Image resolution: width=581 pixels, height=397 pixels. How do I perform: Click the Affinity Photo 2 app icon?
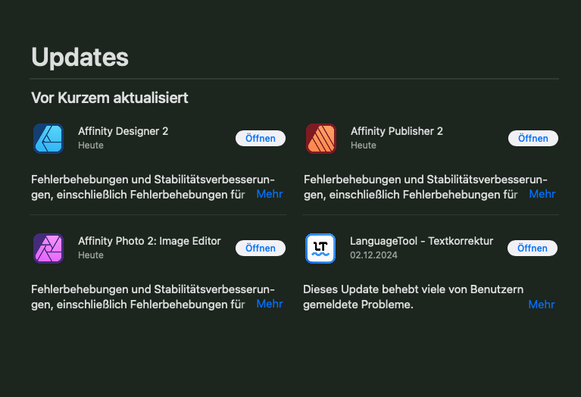pyautogui.click(x=49, y=248)
